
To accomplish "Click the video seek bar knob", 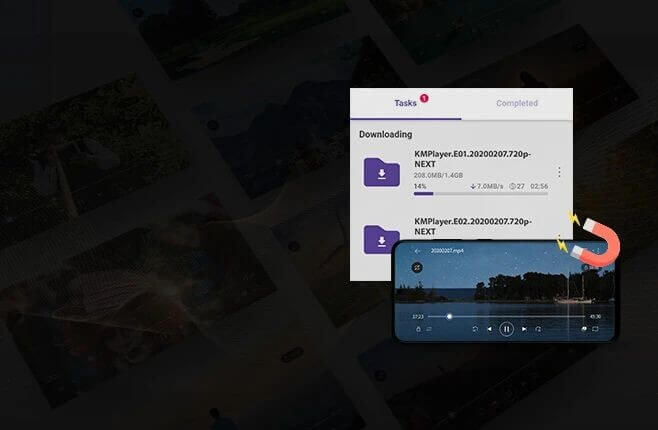I will 449,316.
